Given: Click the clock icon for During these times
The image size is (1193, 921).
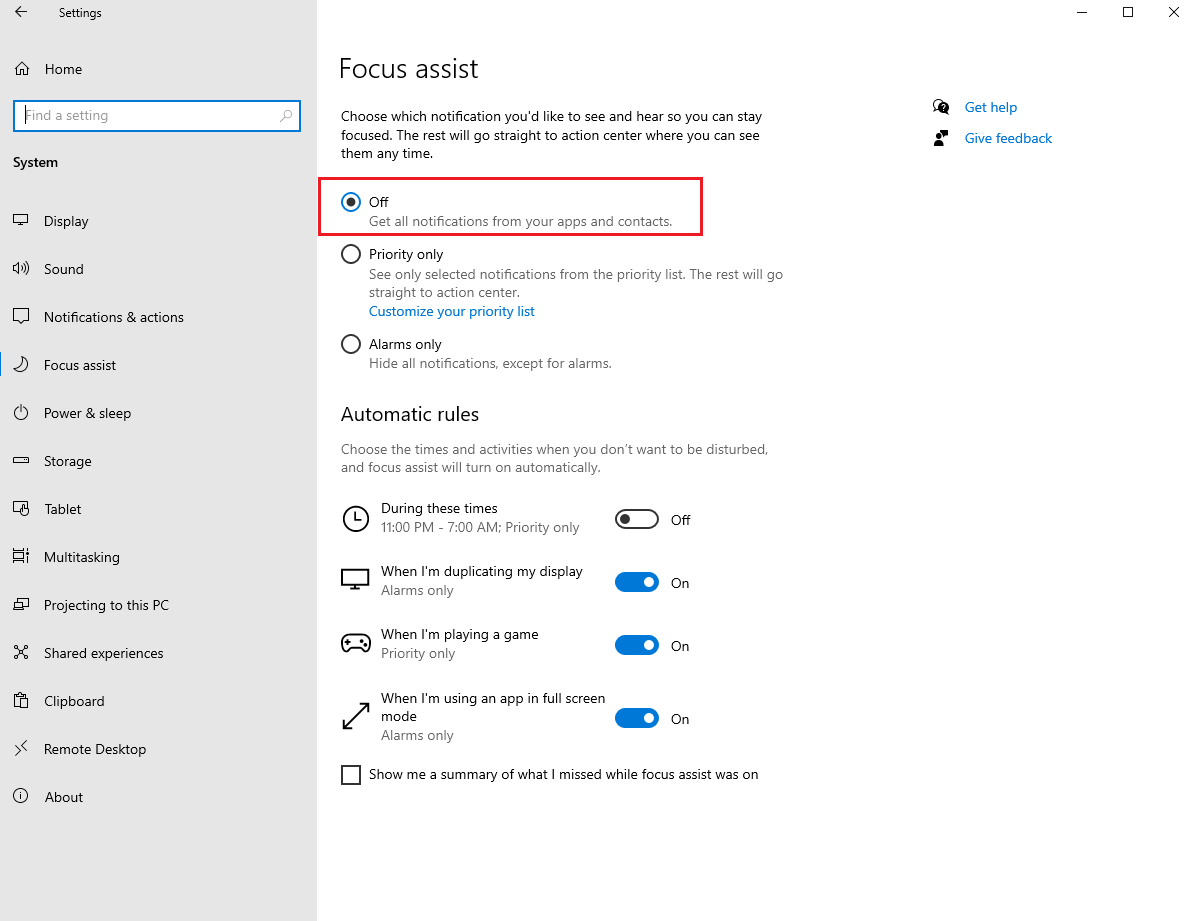Looking at the screenshot, I should coord(355,519).
